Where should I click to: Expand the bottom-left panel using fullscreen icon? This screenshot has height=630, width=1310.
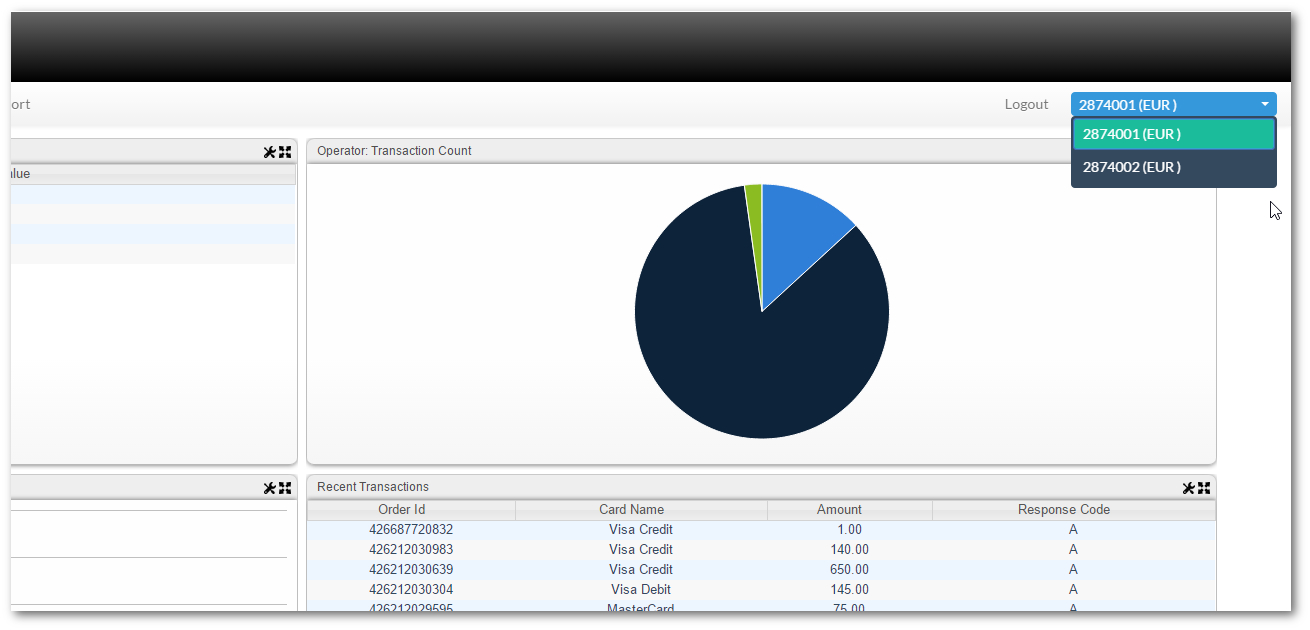tap(285, 488)
